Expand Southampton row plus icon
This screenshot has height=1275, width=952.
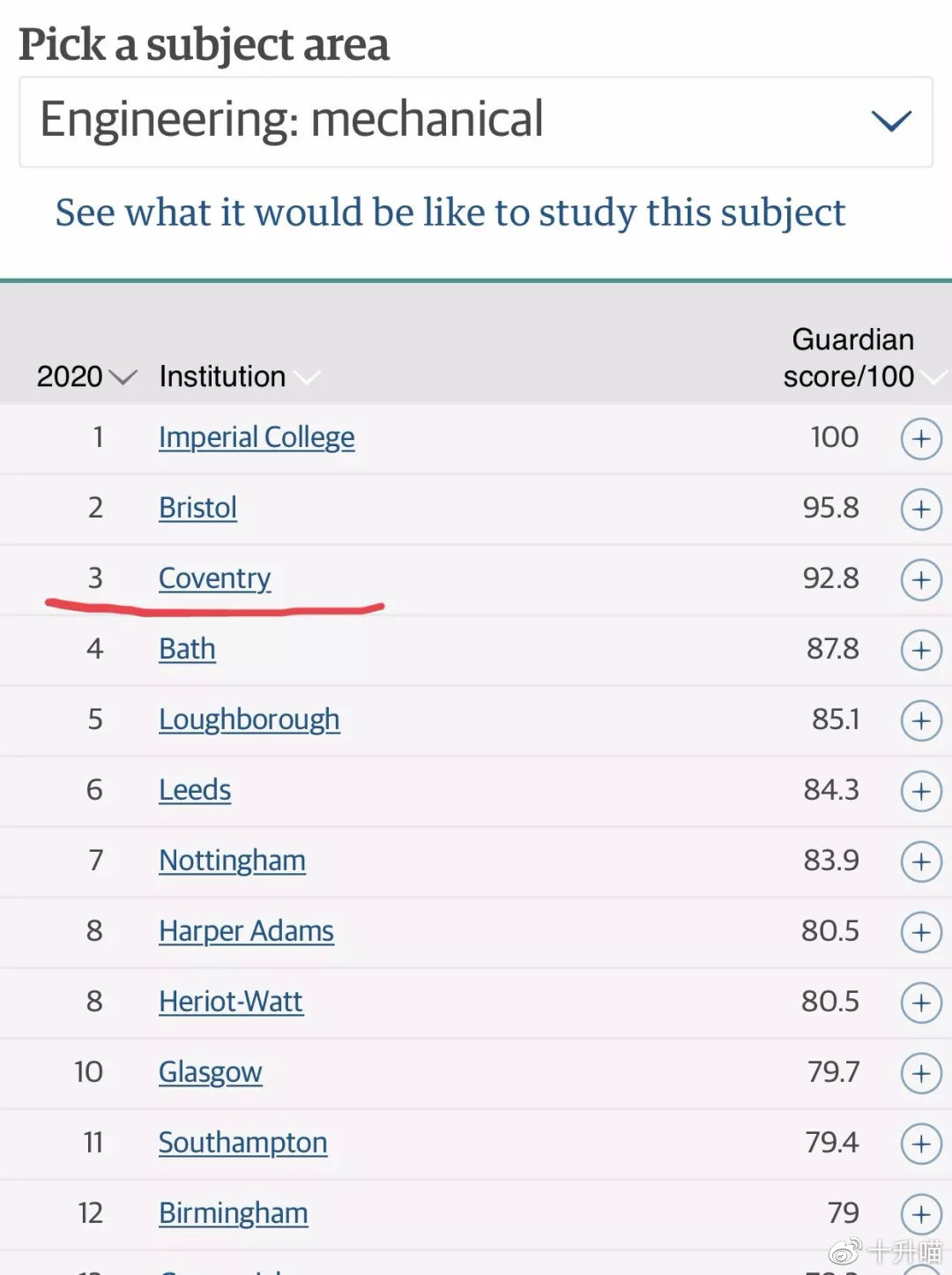(x=921, y=1144)
